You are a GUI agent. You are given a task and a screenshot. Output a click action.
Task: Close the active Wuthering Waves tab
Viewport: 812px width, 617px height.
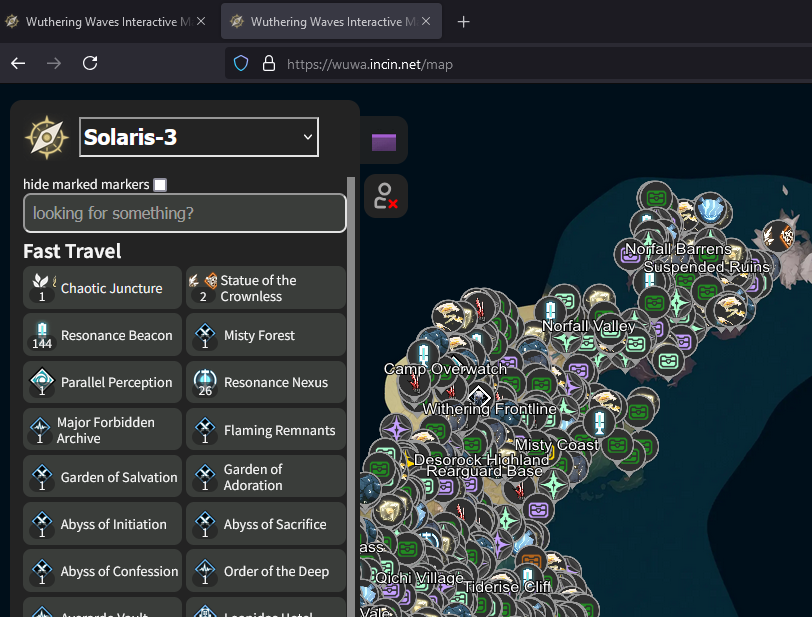426,21
